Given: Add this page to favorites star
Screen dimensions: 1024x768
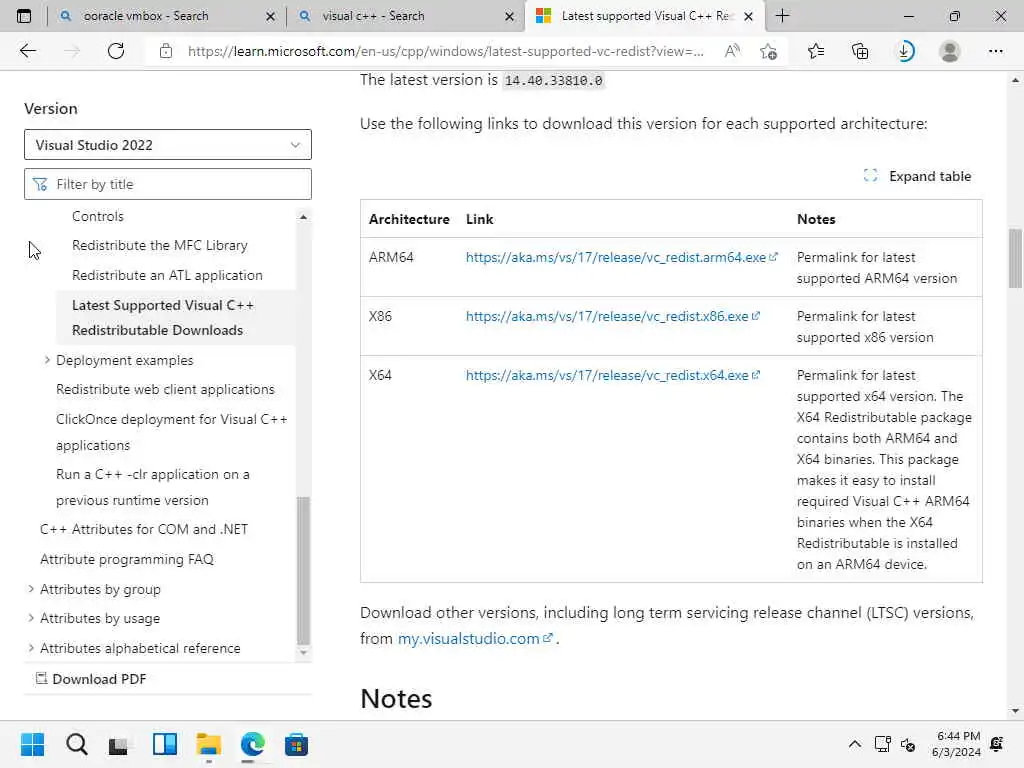Looking at the screenshot, I should point(769,51).
